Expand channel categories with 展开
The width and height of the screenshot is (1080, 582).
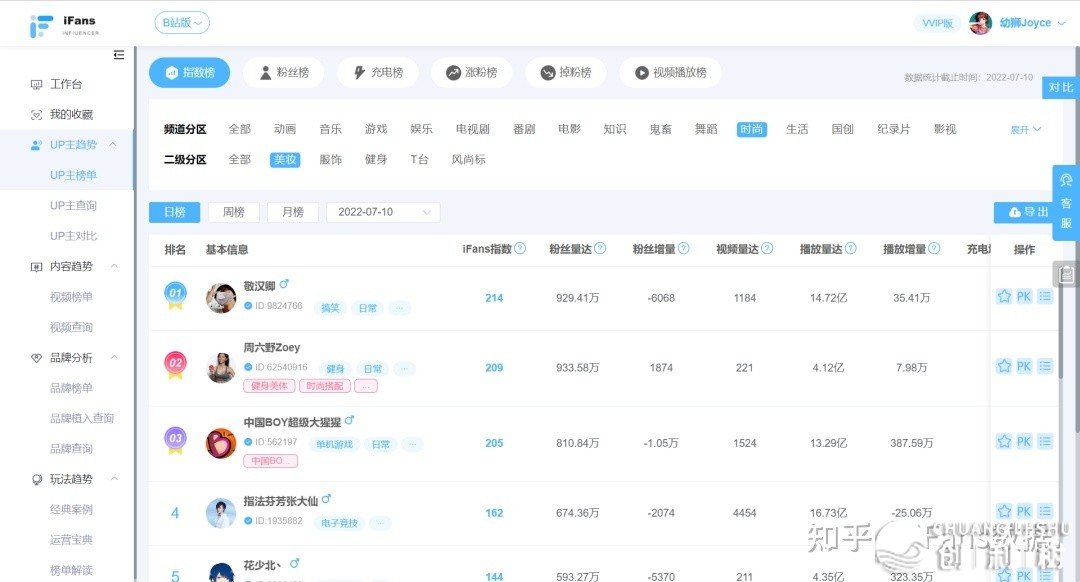coord(1025,130)
